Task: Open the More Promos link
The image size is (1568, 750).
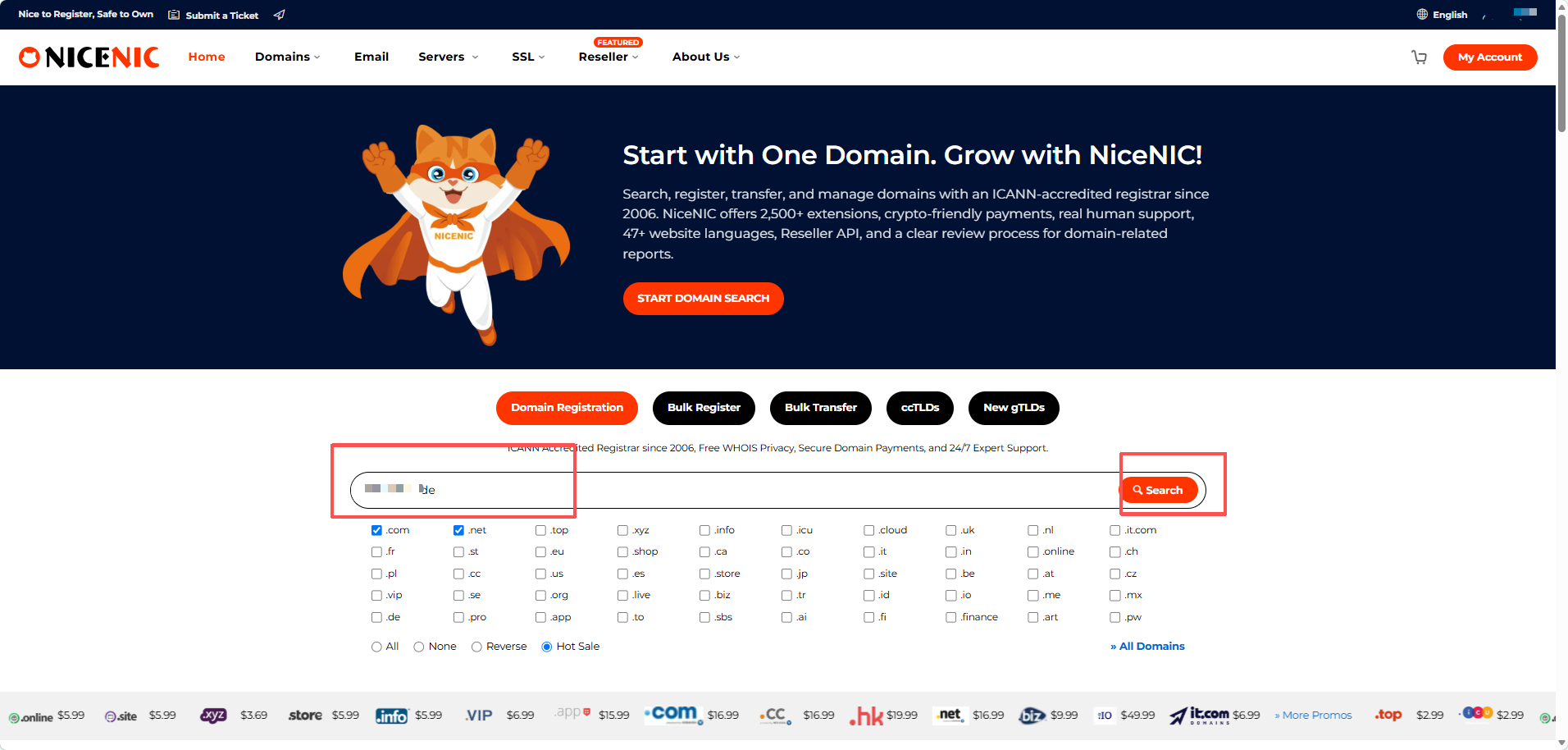Action: 1313,716
